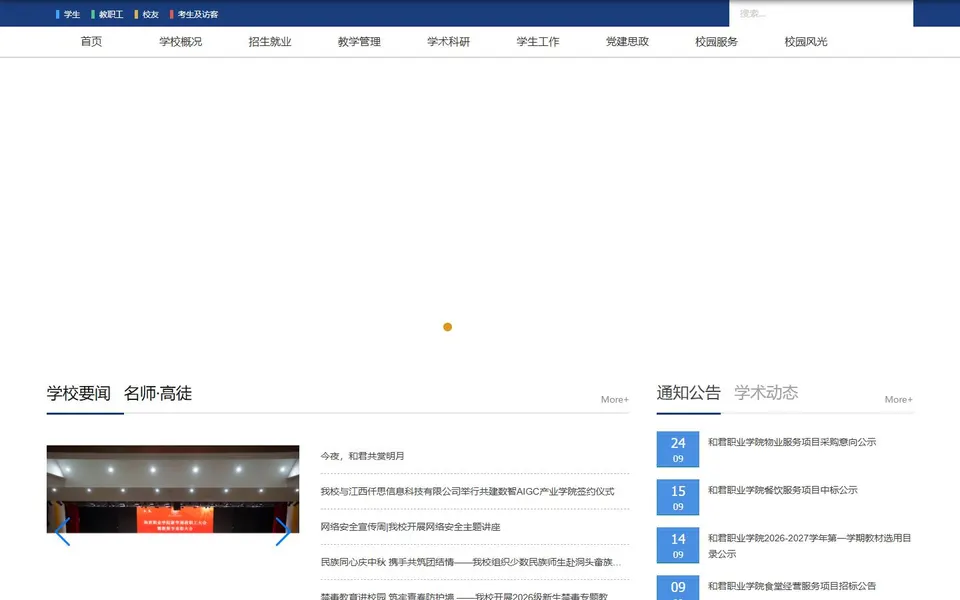Switch to the 通知公告 tab
The height and width of the screenshot is (600, 960).
(x=689, y=392)
